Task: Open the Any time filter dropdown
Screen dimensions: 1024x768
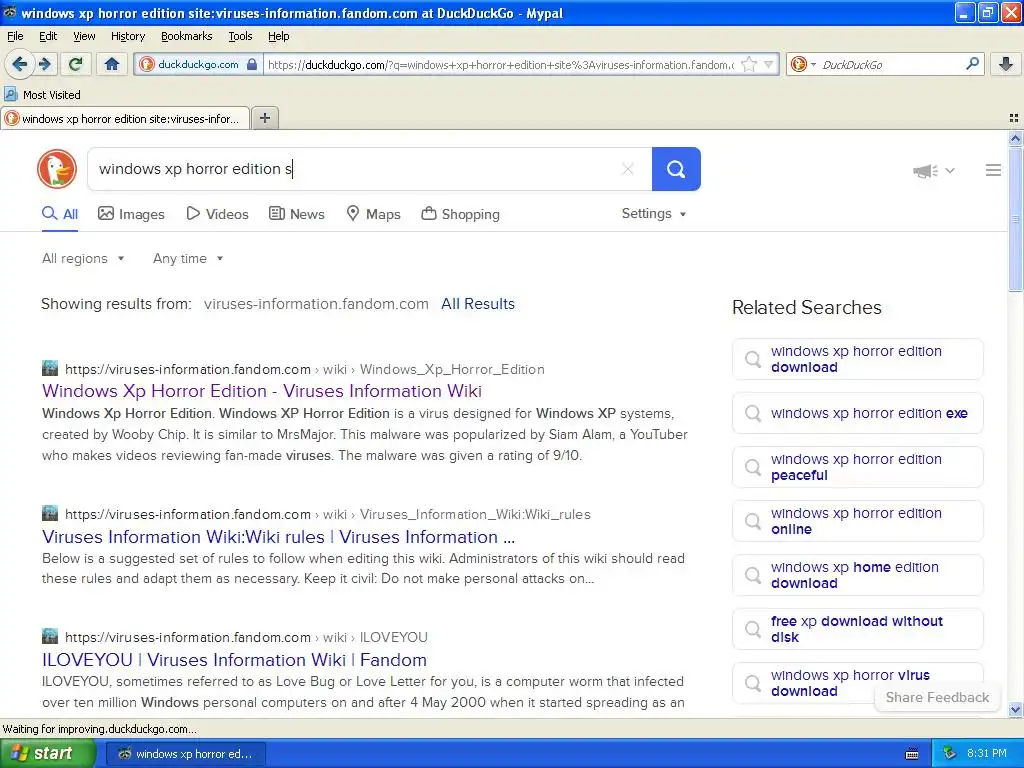Action: 188,259
